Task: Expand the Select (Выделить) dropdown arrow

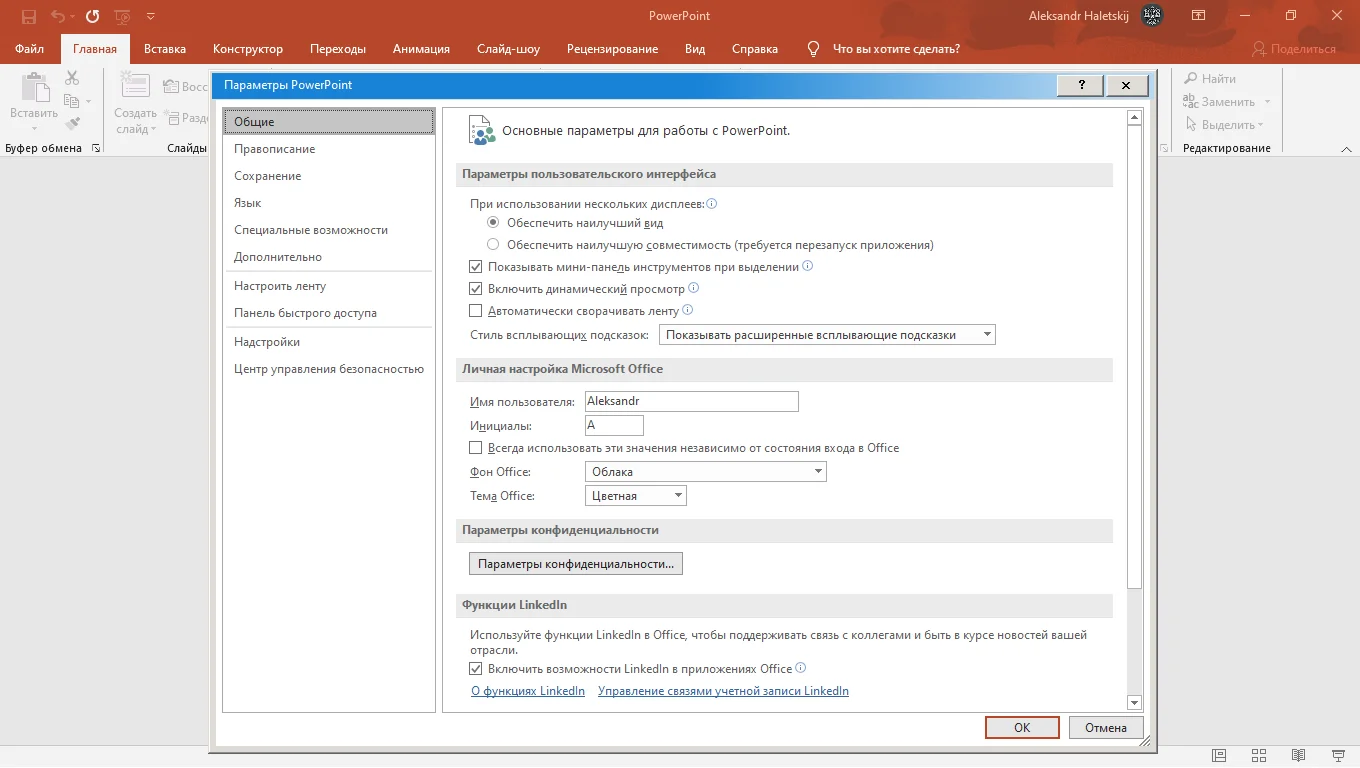Action: (x=1260, y=125)
